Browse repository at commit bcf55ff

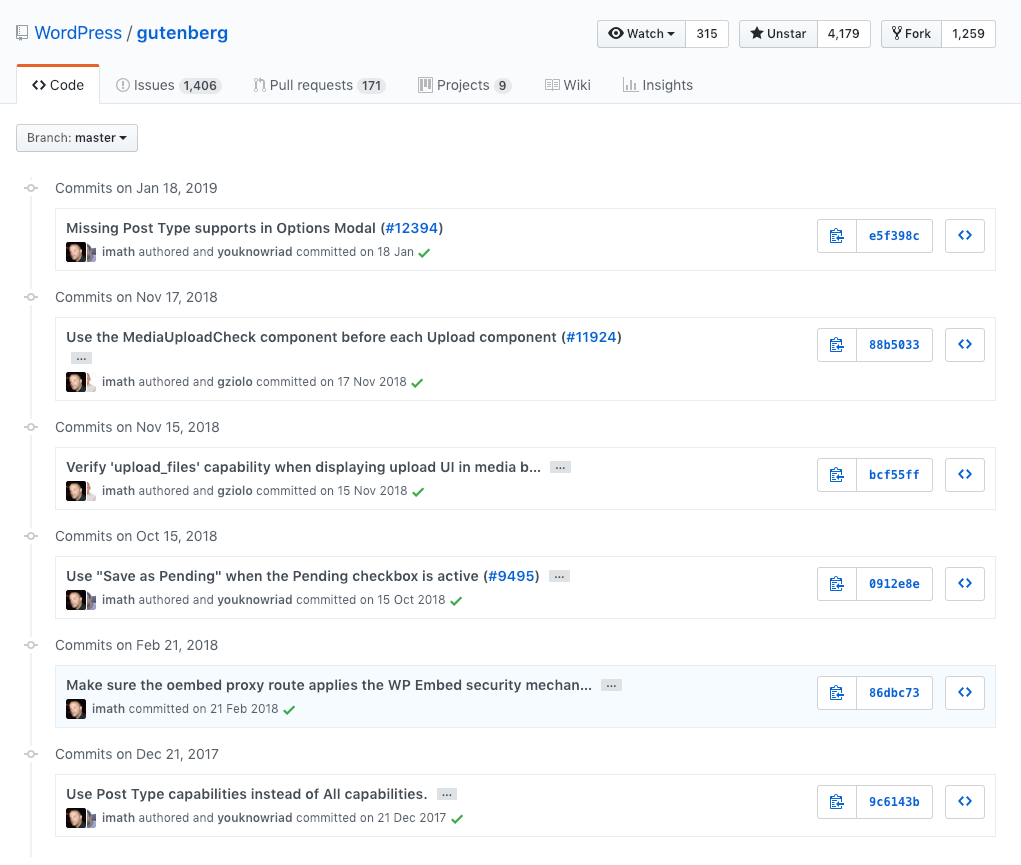[x=964, y=475]
